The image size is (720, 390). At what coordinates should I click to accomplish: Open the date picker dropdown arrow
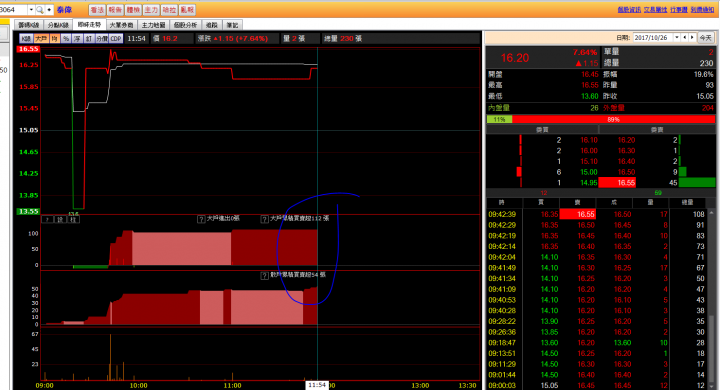tap(677, 38)
